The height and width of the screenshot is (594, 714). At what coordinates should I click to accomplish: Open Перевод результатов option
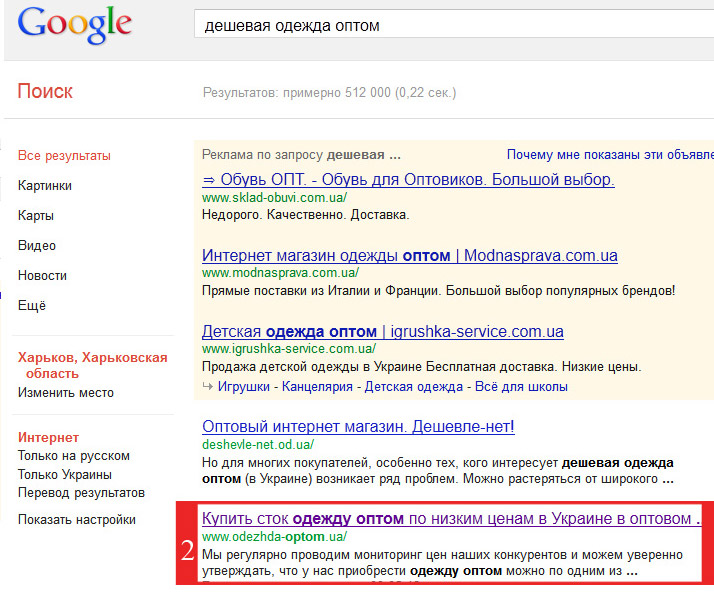(81, 492)
